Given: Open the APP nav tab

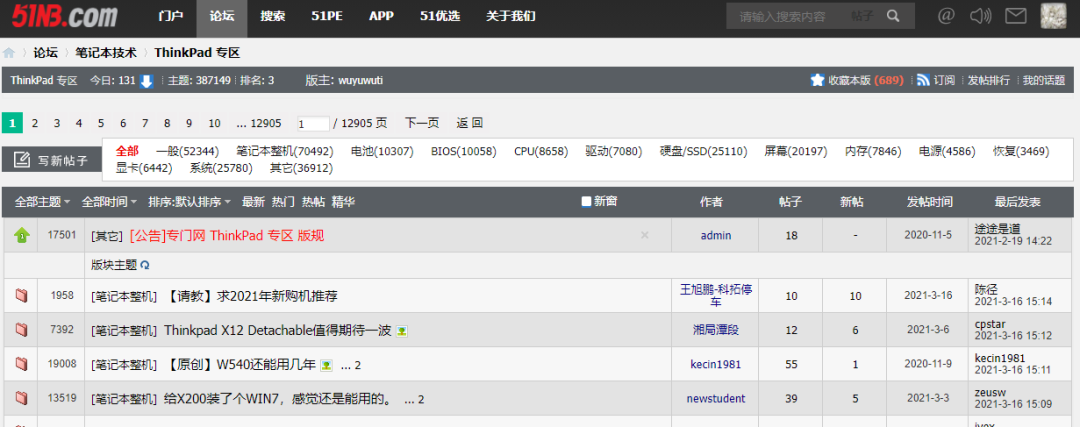Looking at the screenshot, I should tap(381, 16).
